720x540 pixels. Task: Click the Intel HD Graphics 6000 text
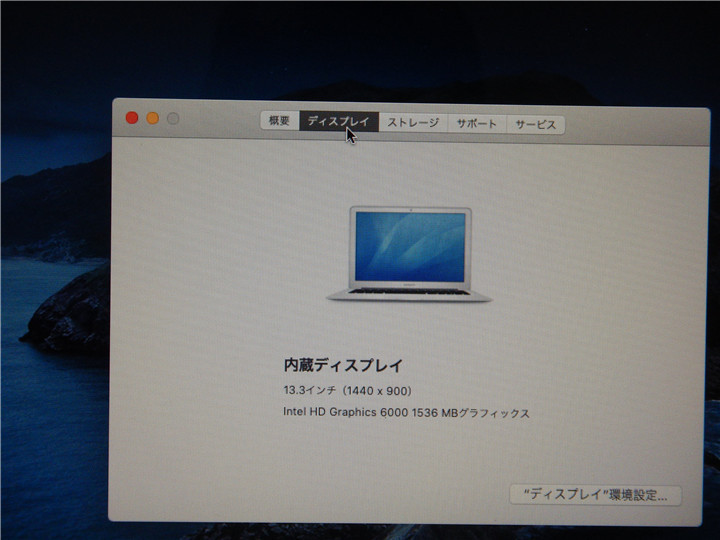pyautogui.click(x=345, y=412)
